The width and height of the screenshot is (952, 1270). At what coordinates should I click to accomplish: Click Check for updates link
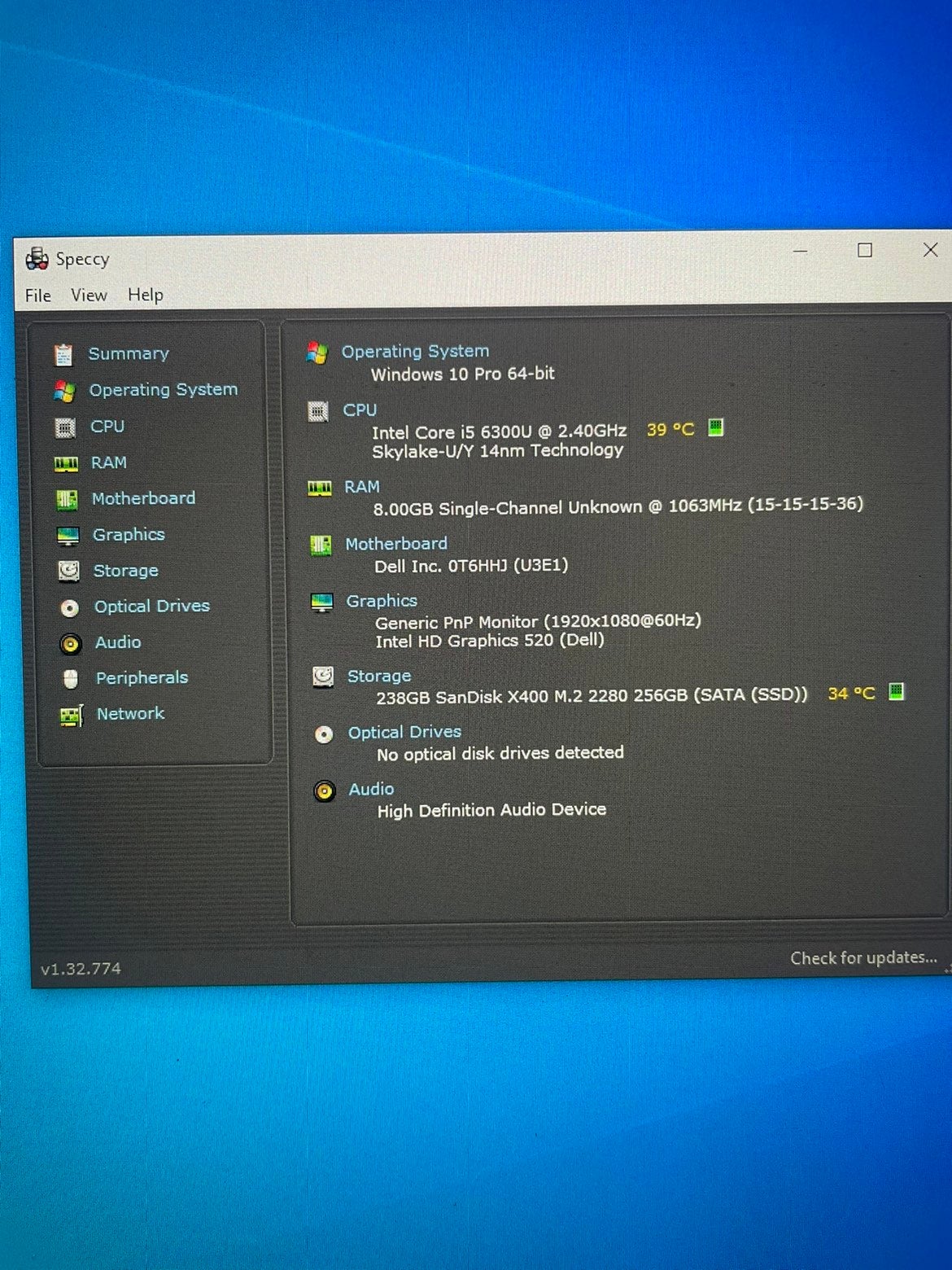pyautogui.click(x=863, y=958)
